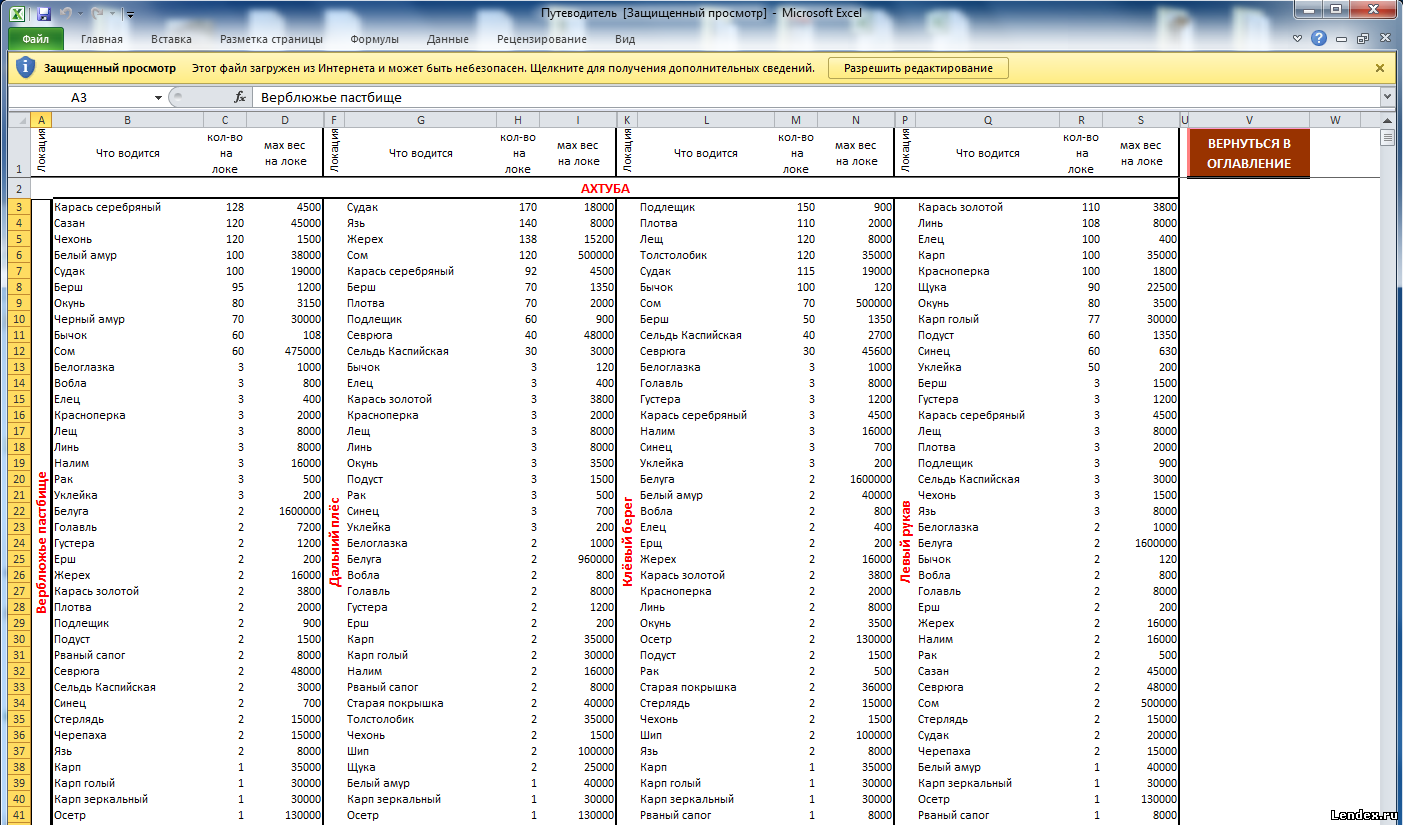Click the Защищенный просмотр warning text
Viewport: 1403px width, 825px height.
tap(110, 68)
